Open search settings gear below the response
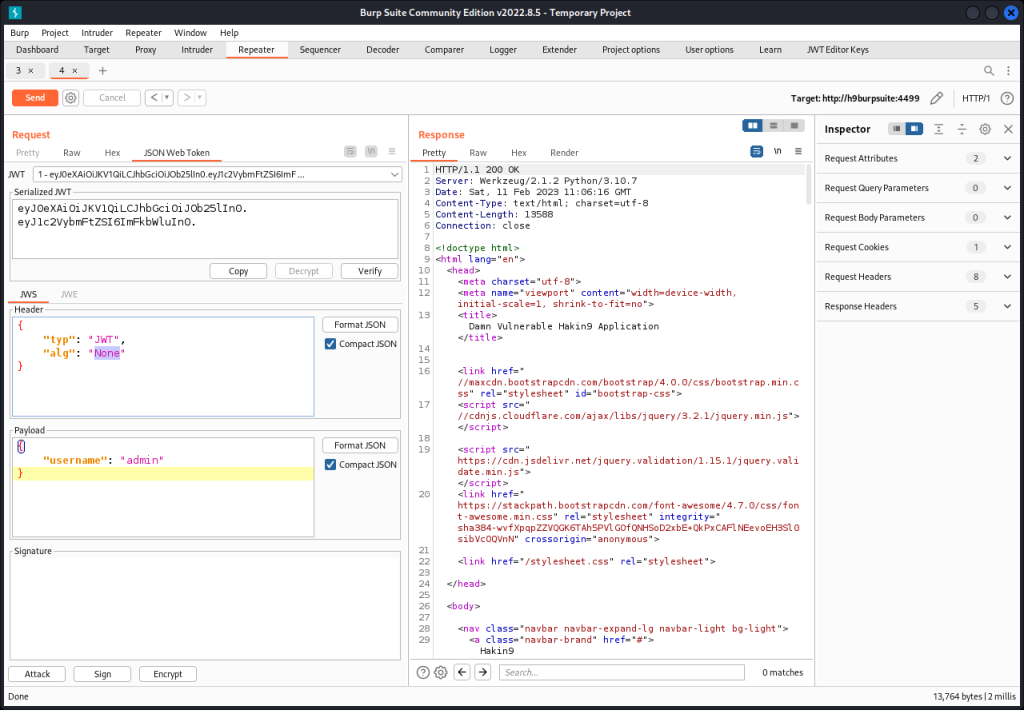Image resolution: width=1024 pixels, height=710 pixels. (441, 673)
